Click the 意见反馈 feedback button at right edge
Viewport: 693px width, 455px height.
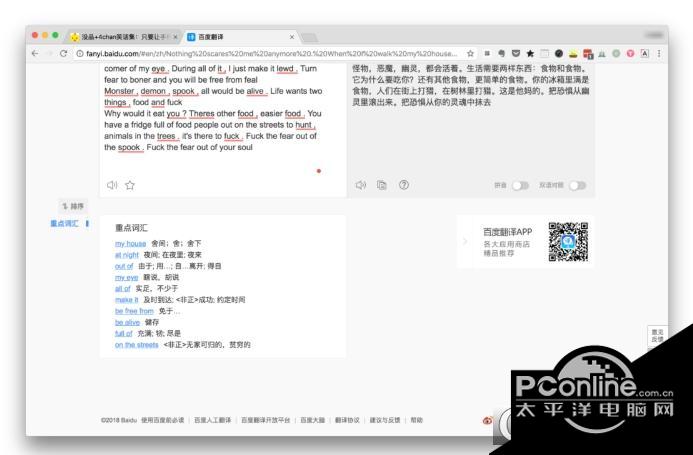pyautogui.click(x=657, y=335)
